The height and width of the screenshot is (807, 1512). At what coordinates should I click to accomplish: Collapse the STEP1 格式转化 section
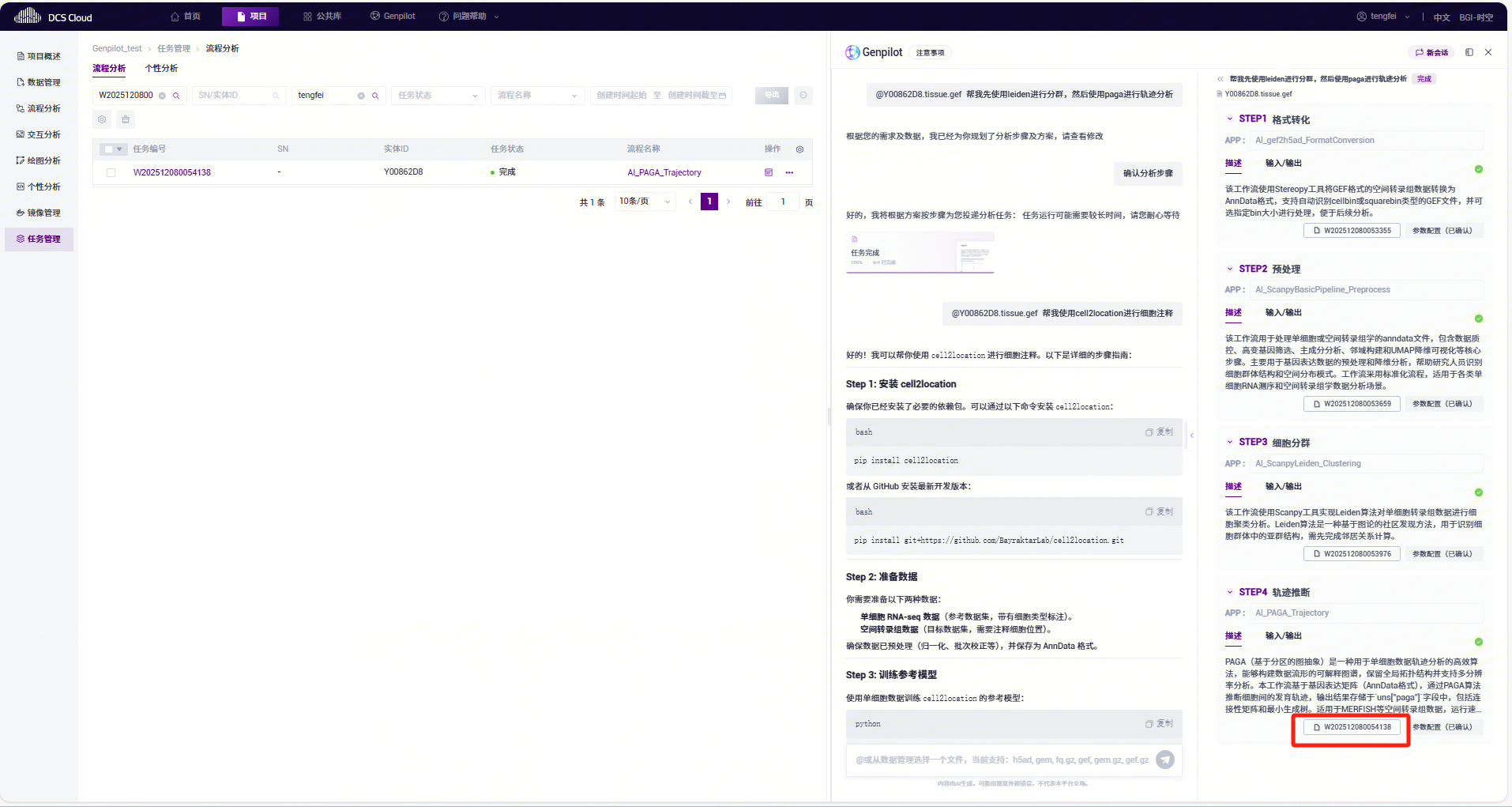(1230, 119)
